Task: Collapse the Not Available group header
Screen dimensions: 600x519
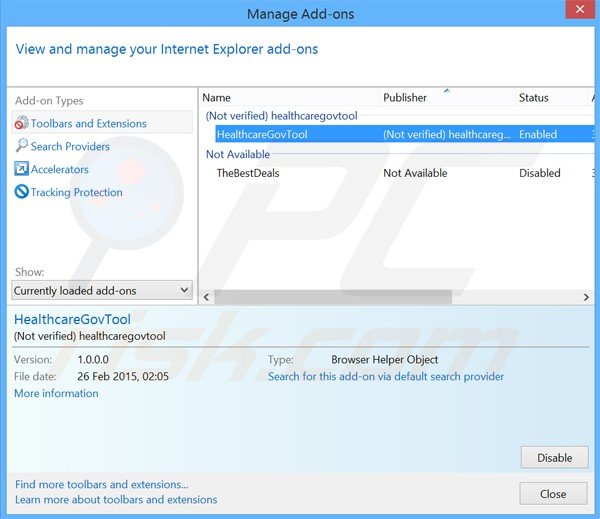Action: coord(238,154)
